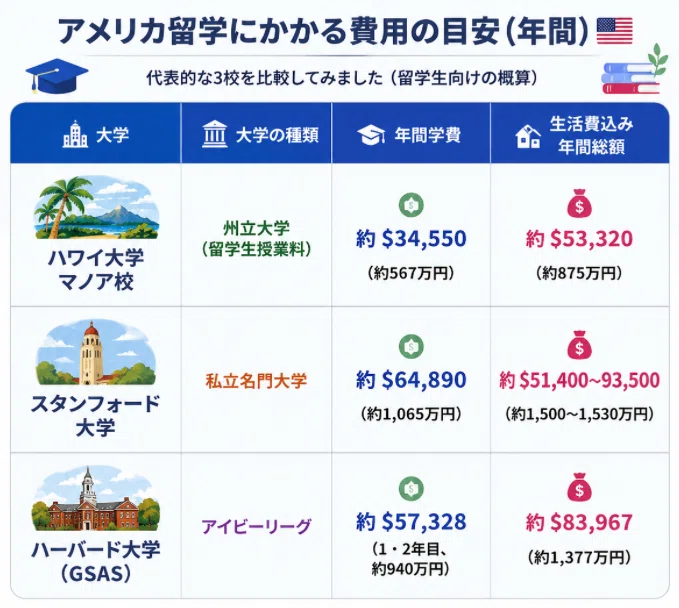The width and height of the screenshot is (679, 608).
Task: Click the red money bag above $53,320
Action: pos(579,203)
